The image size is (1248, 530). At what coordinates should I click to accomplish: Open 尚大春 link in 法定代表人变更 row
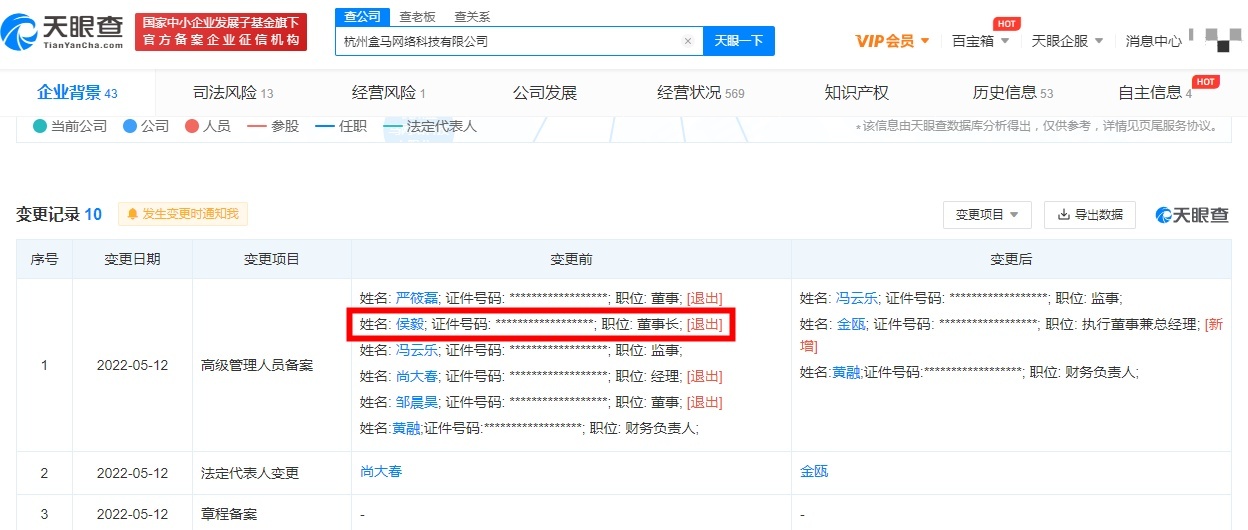pos(381,472)
